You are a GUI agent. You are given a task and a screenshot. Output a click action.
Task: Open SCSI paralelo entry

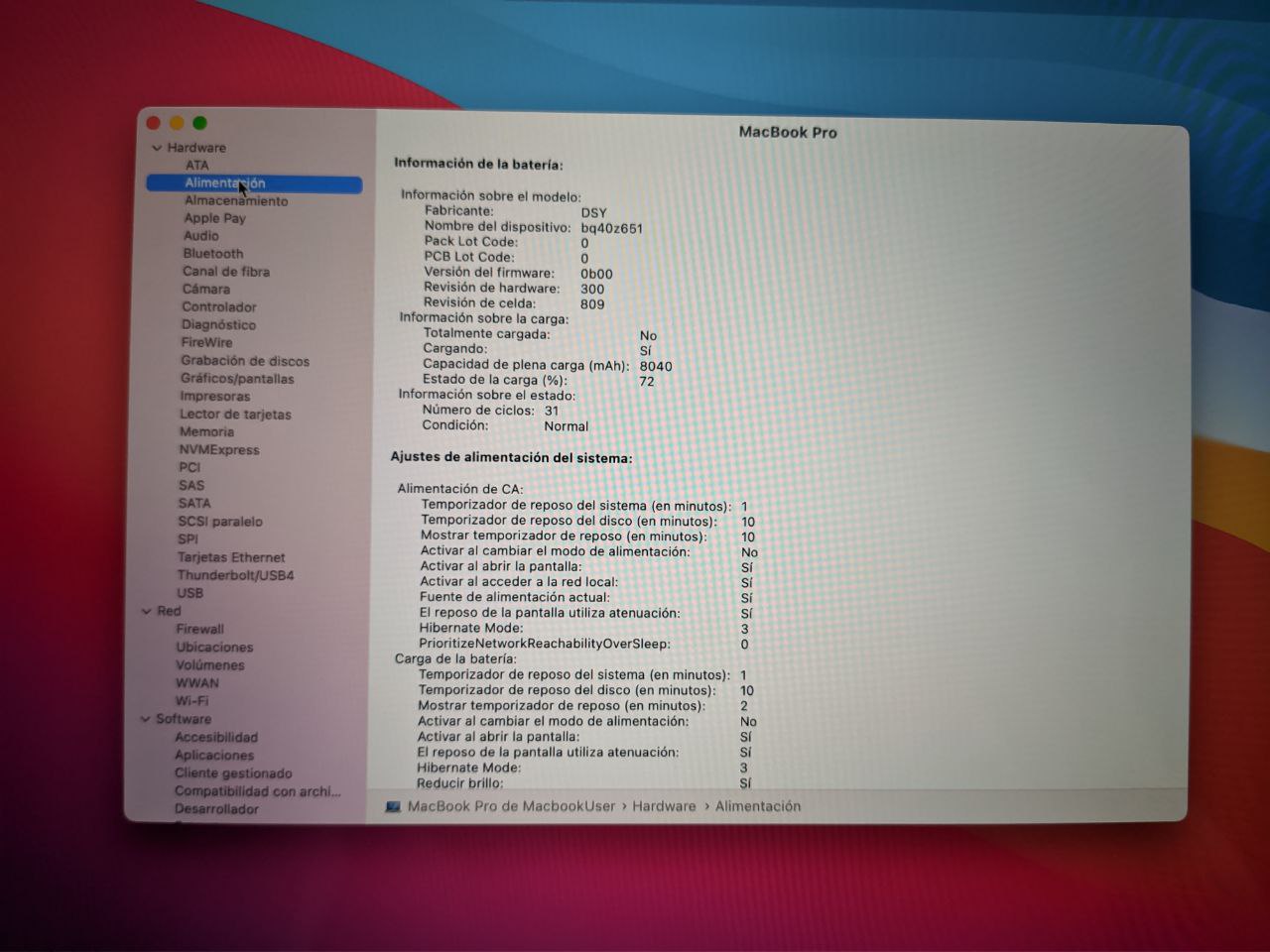(219, 522)
